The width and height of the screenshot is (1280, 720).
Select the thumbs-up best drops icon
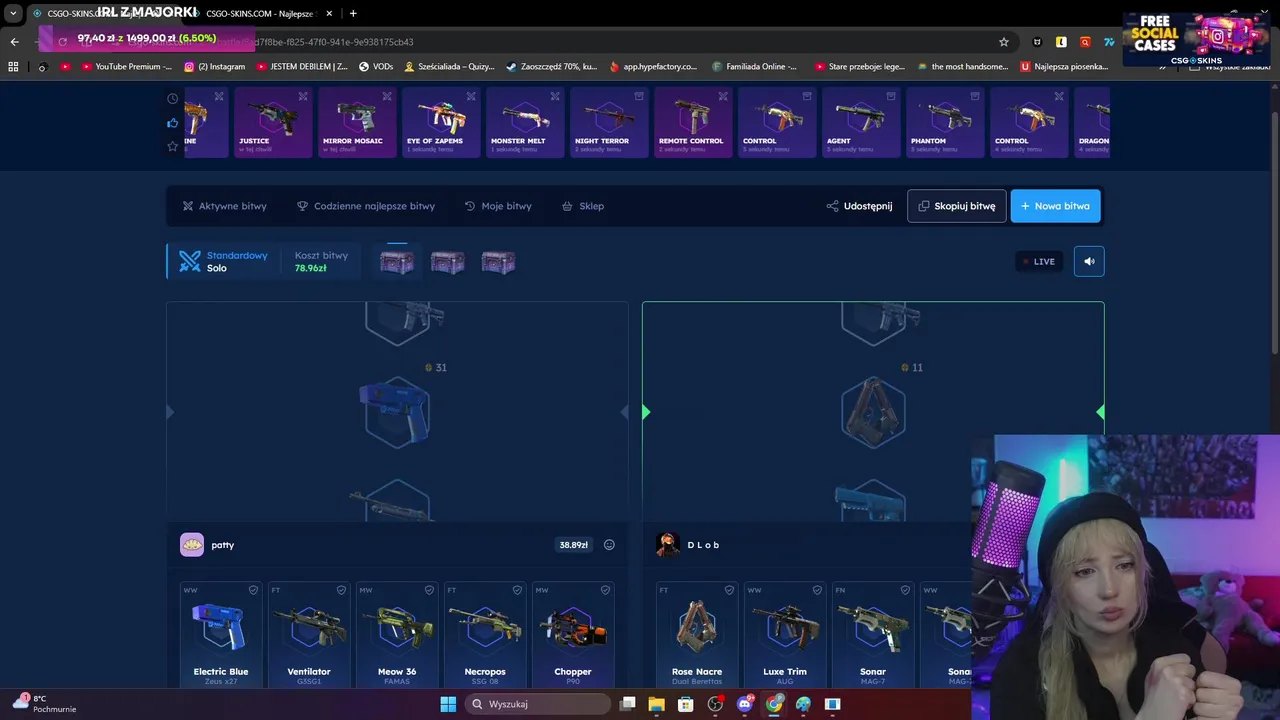173,123
